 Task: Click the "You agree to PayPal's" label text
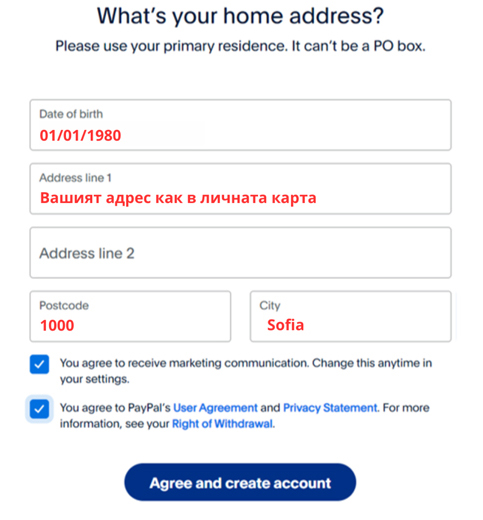[x=115, y=408]
